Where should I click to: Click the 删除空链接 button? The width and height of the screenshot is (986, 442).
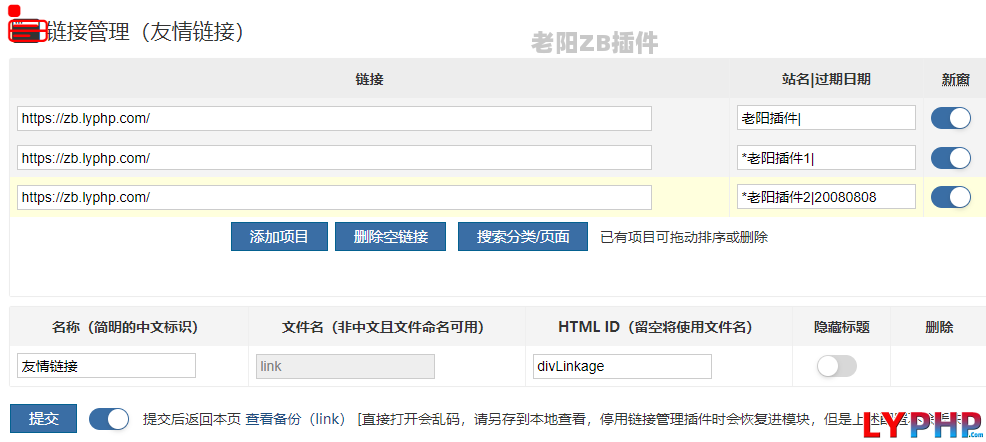click(390, 237)
